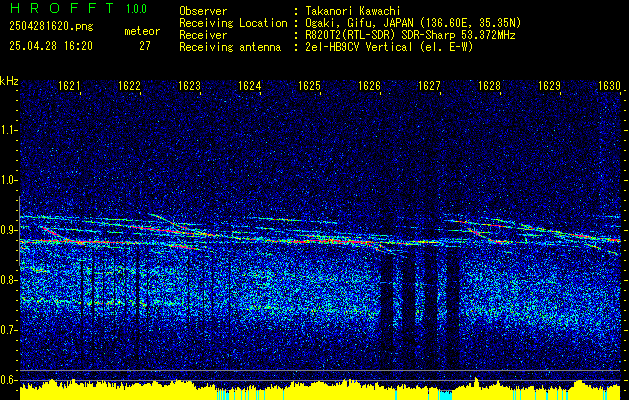This screenshot has height=400, width=629.
Task: Click the Receiving antenna label
Action: click(x=230, y=47)
